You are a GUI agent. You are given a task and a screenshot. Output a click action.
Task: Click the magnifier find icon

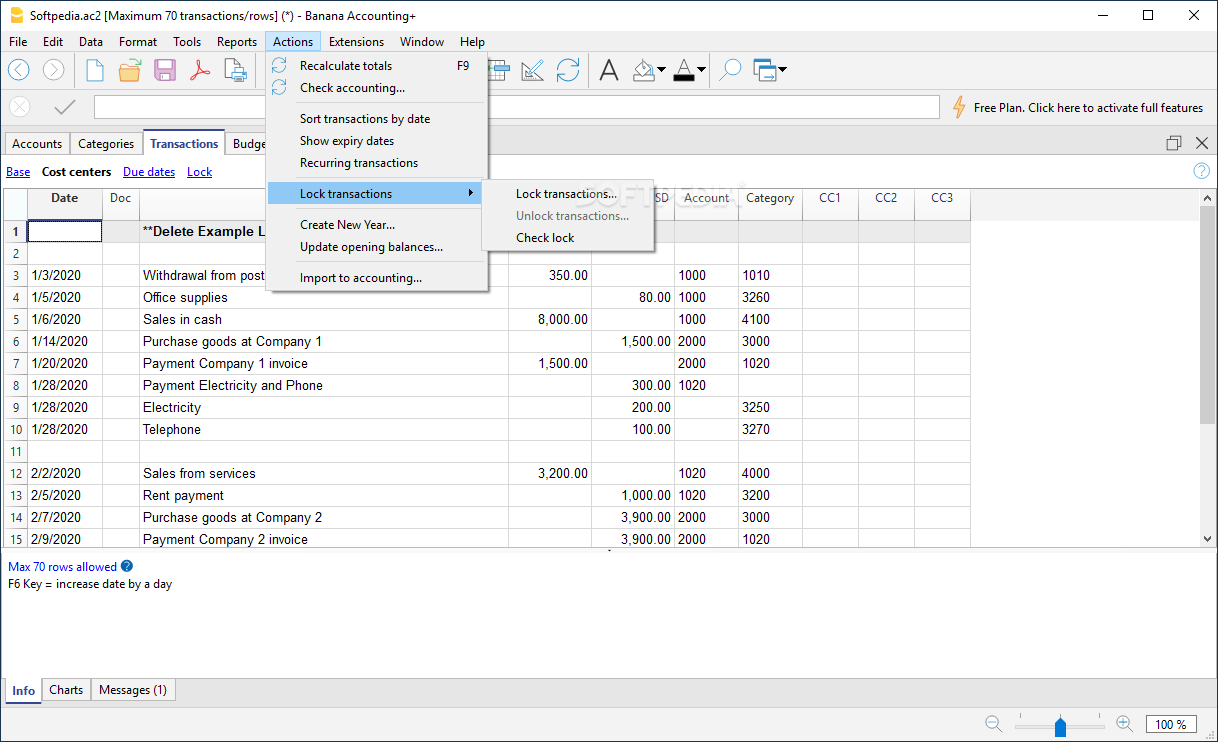pos(731,70)
